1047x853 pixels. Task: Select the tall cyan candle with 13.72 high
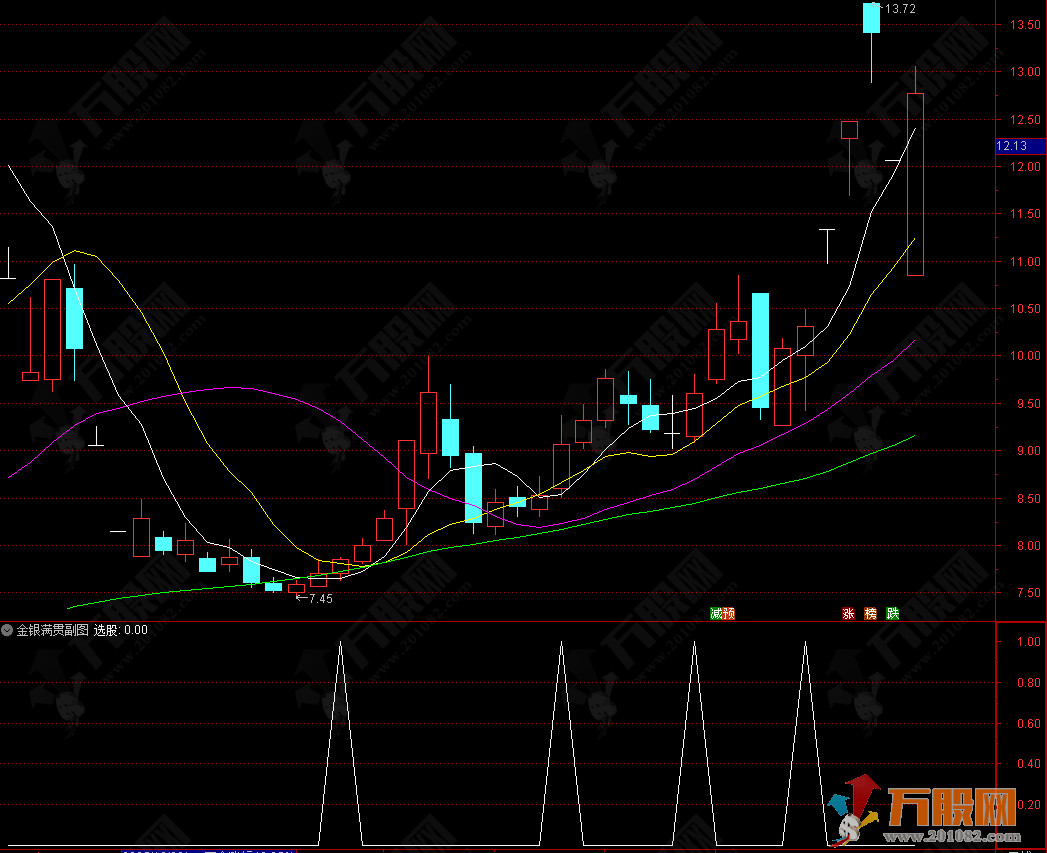[x=871, y=18]
